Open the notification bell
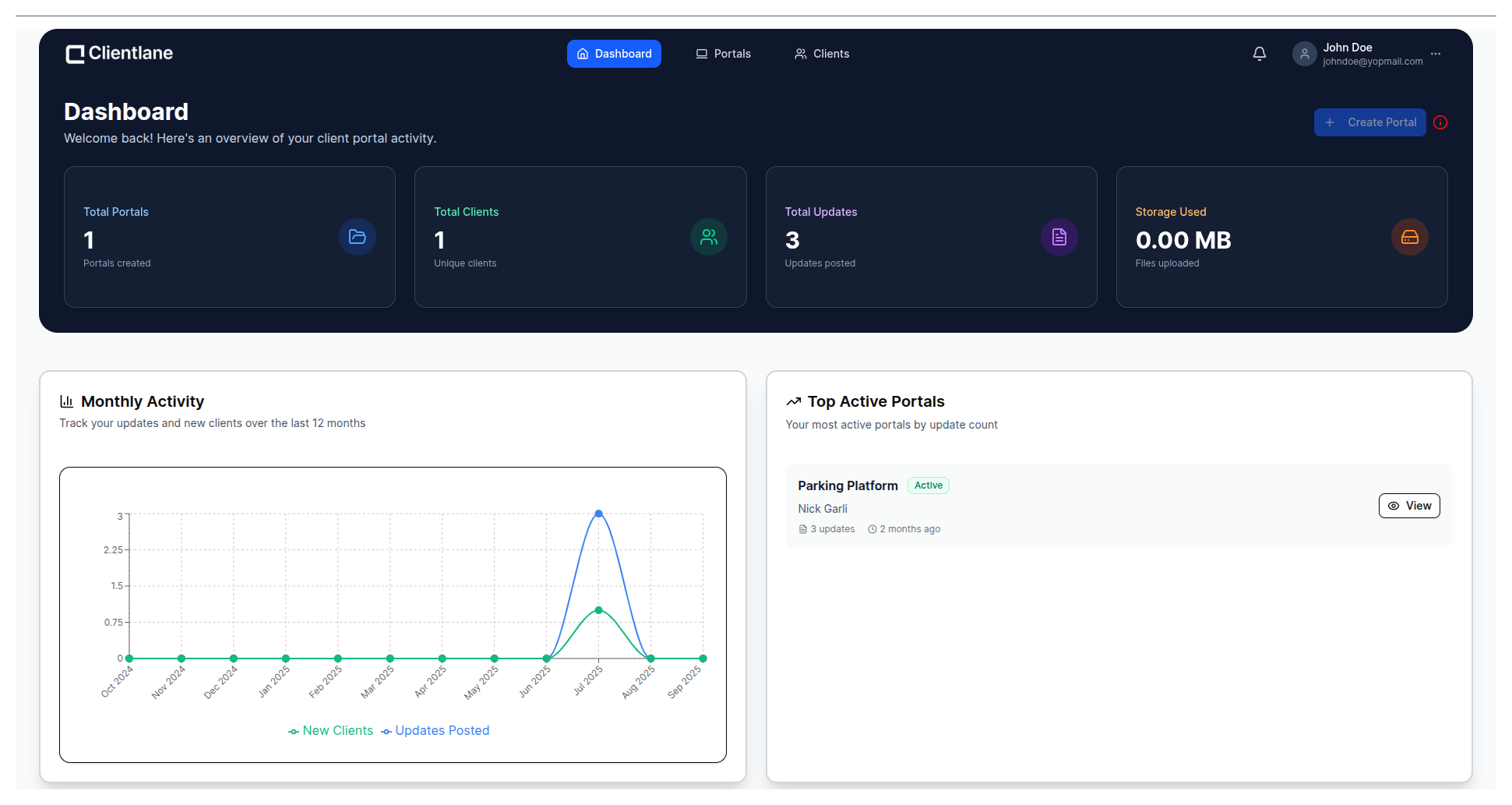 1259,53
